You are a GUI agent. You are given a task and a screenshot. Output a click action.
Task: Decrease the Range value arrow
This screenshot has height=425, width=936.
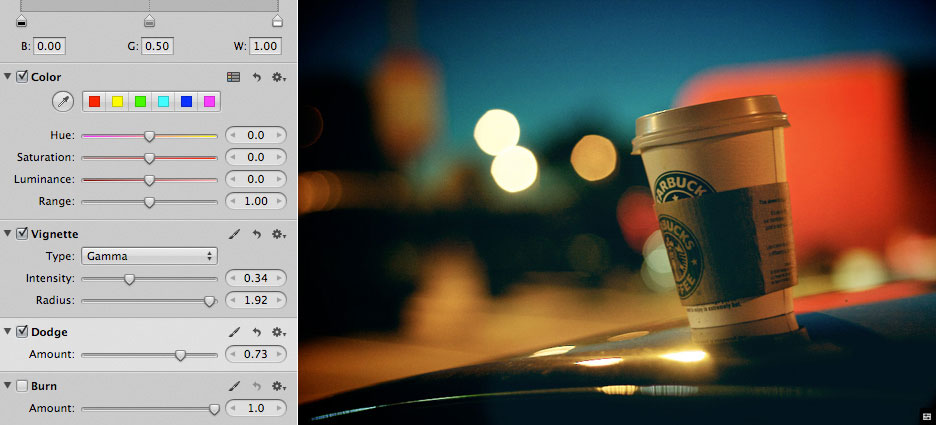coord(233,202)
